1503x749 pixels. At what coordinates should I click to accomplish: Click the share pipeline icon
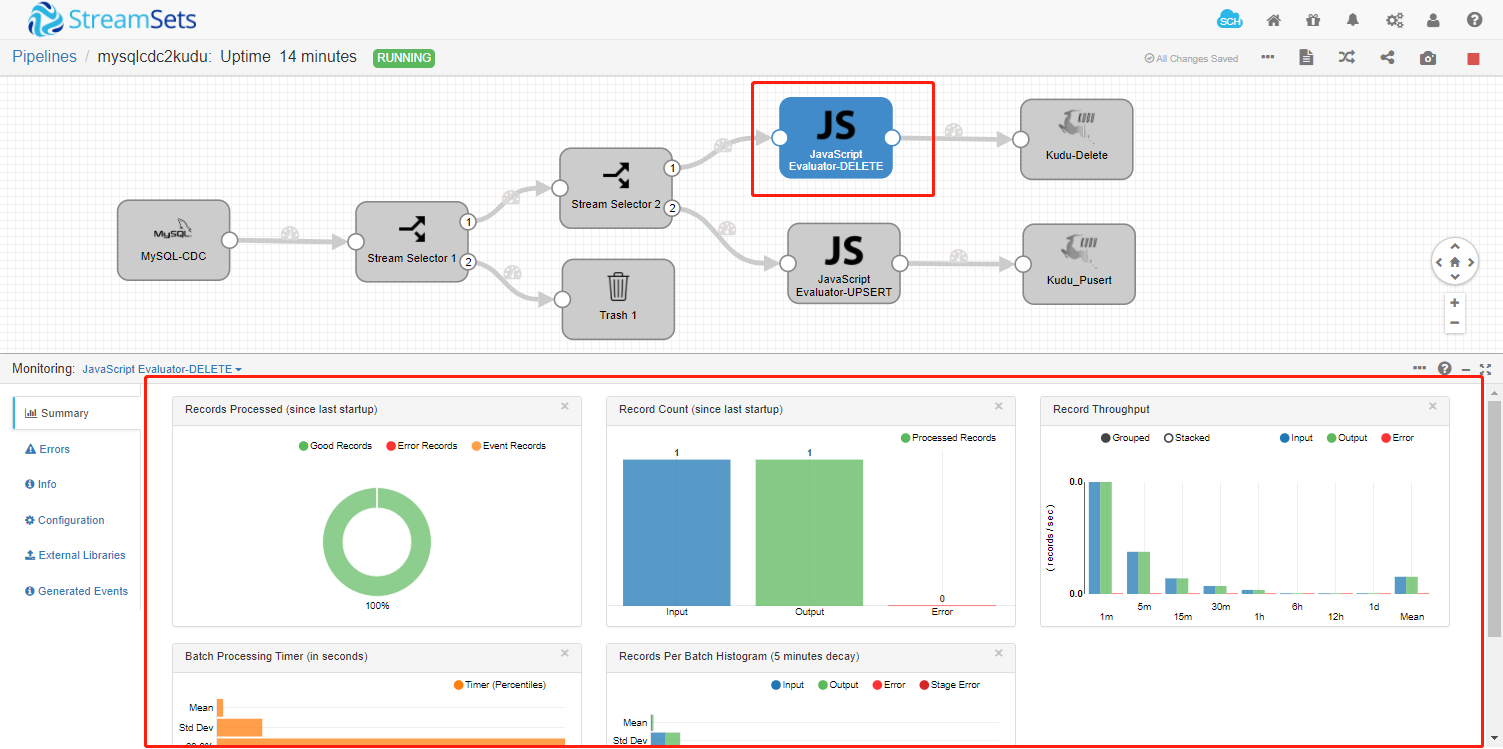coord(1387,58)
